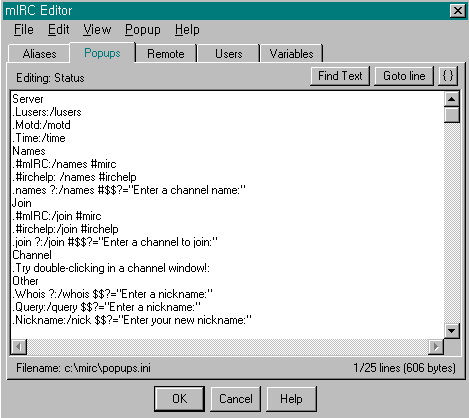
Task: Click the curly braces check button
Action: click(x=448, y=76)
